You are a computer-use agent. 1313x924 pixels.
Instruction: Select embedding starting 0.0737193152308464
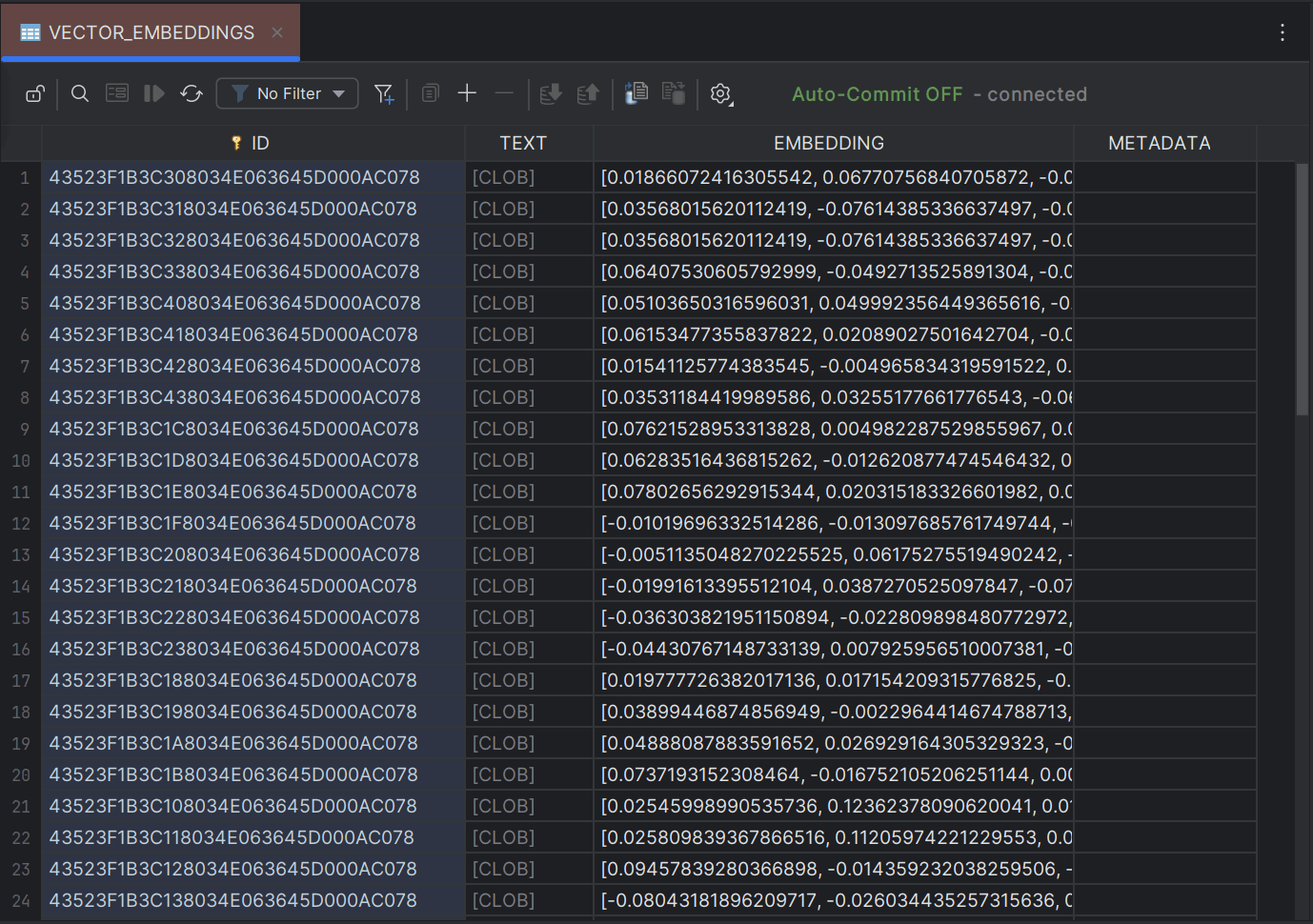834,774
